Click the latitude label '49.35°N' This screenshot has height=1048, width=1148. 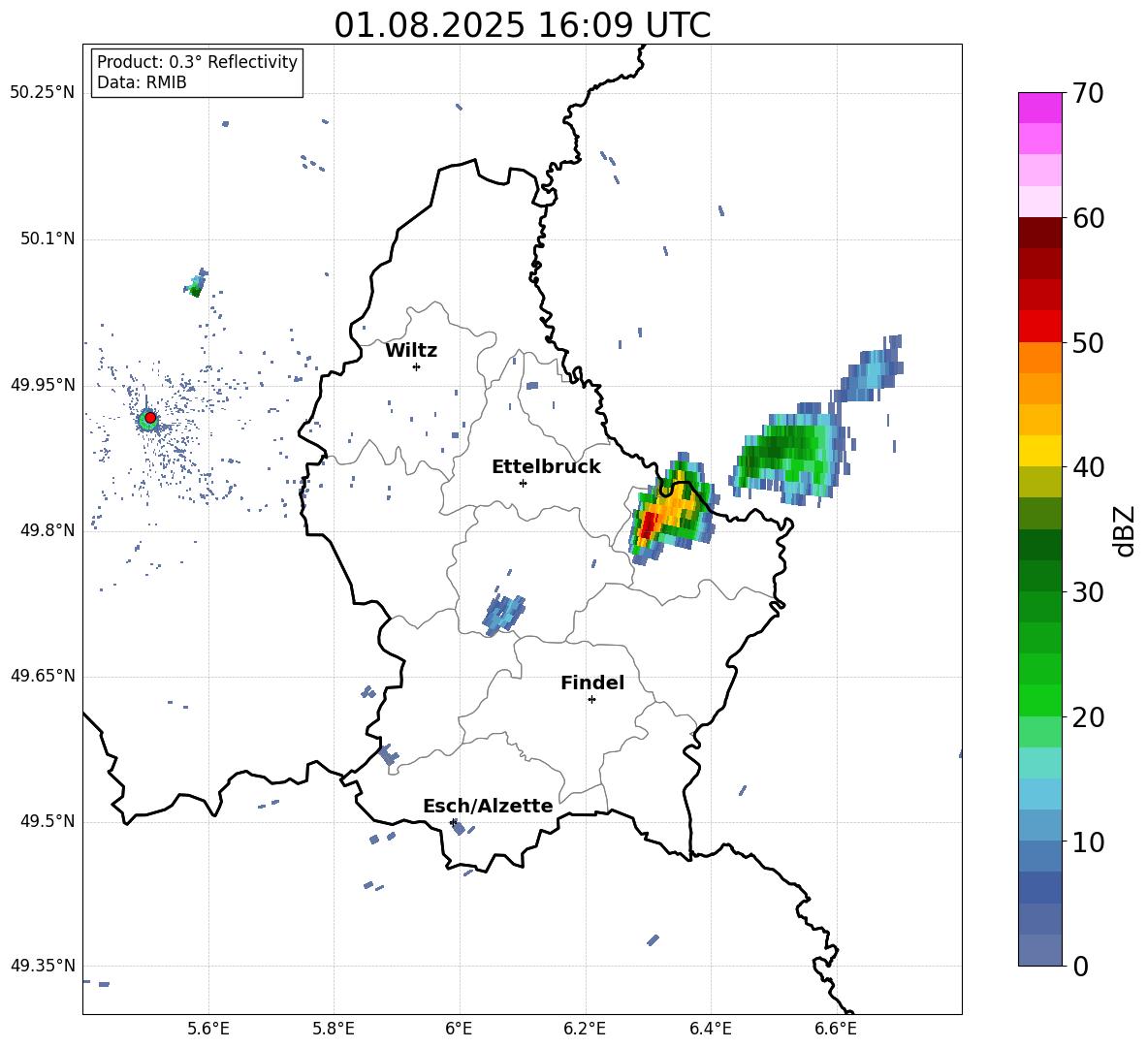[x=43, y=966]
